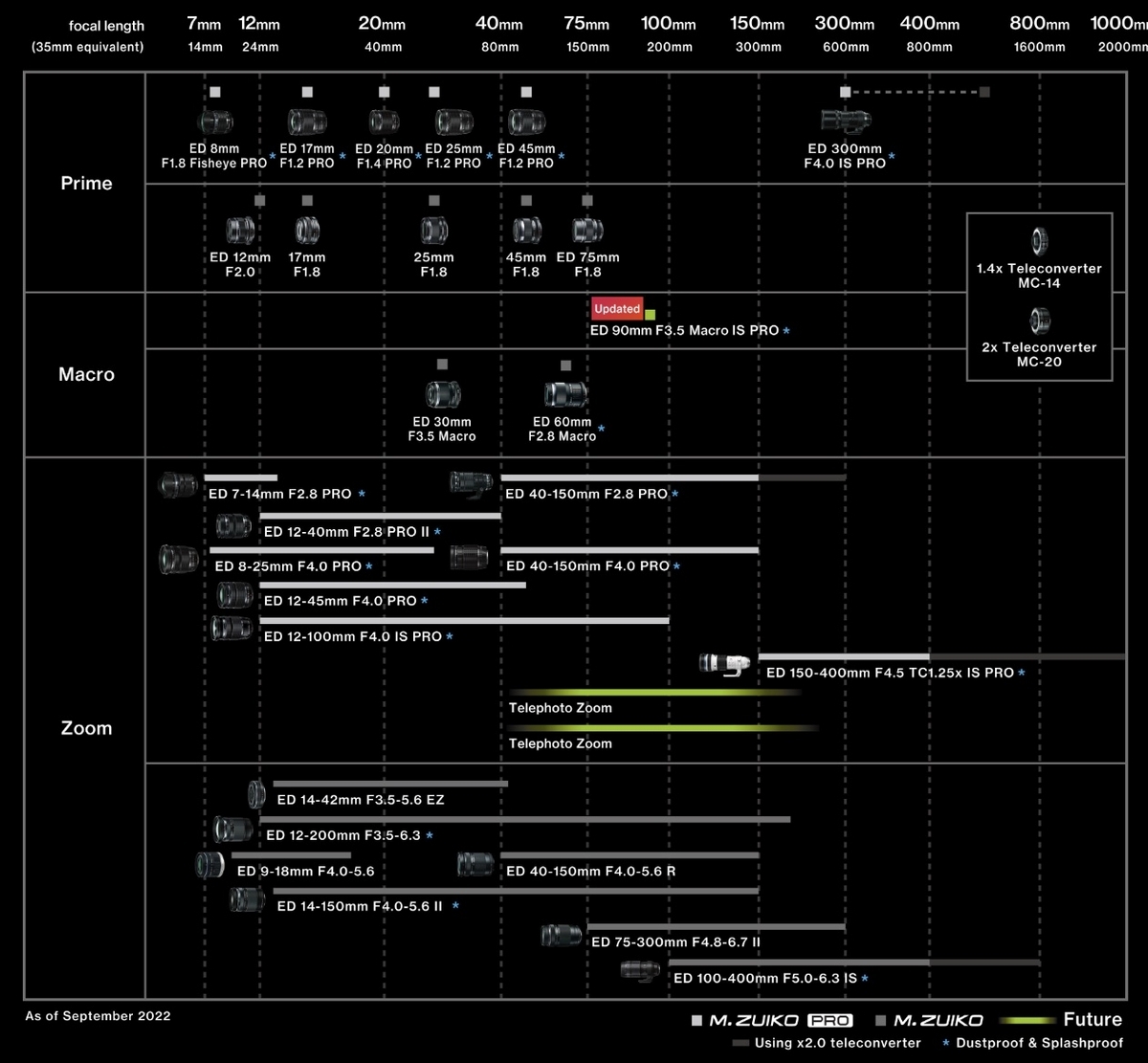Click the 14mm equivalent focal length value
The width and height of the screenshot is (1148, 1063).
(205, 47)
